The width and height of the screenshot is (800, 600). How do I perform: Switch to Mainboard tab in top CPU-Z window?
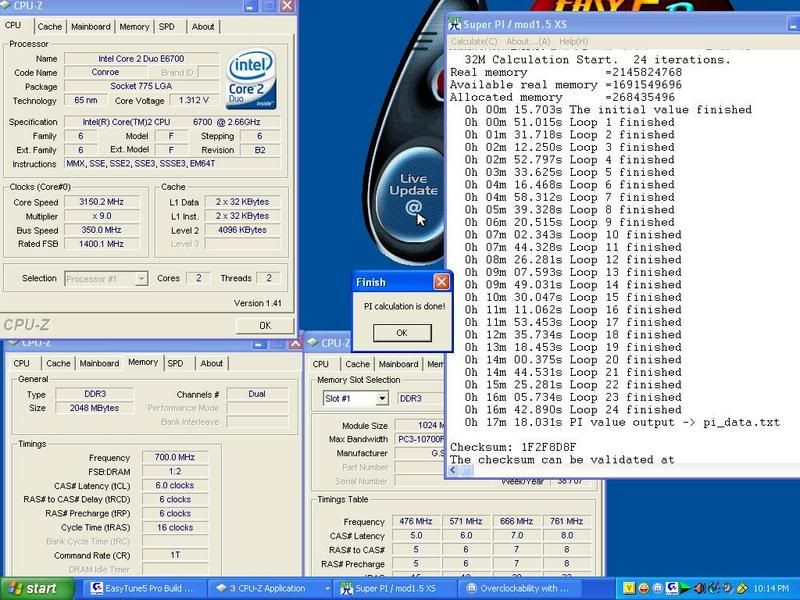(x=91, y=27)
